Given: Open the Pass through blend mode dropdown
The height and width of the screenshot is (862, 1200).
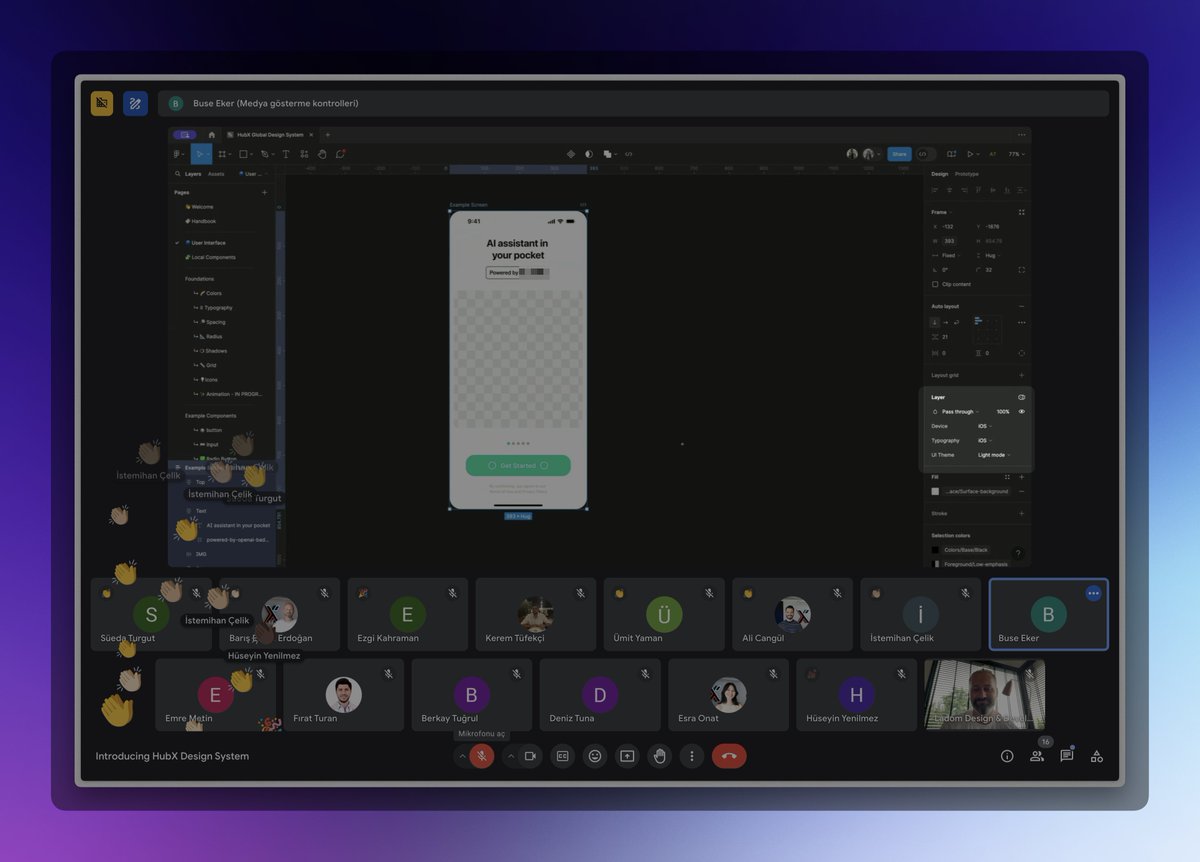Looking at the screenshot, I should tap(960, 412).
